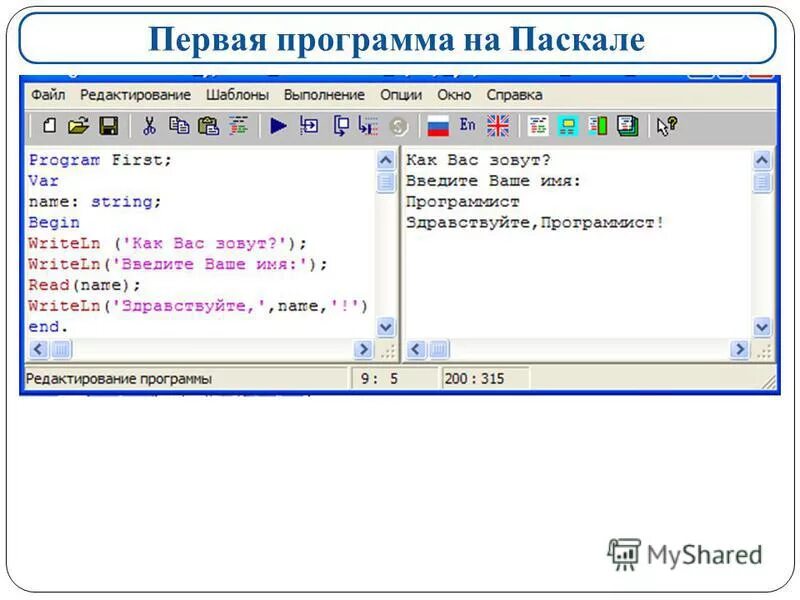Click the code editor's scroll left arrow
Screen dimensions: 800x600
pyautogui.click(x=38, y=349)
